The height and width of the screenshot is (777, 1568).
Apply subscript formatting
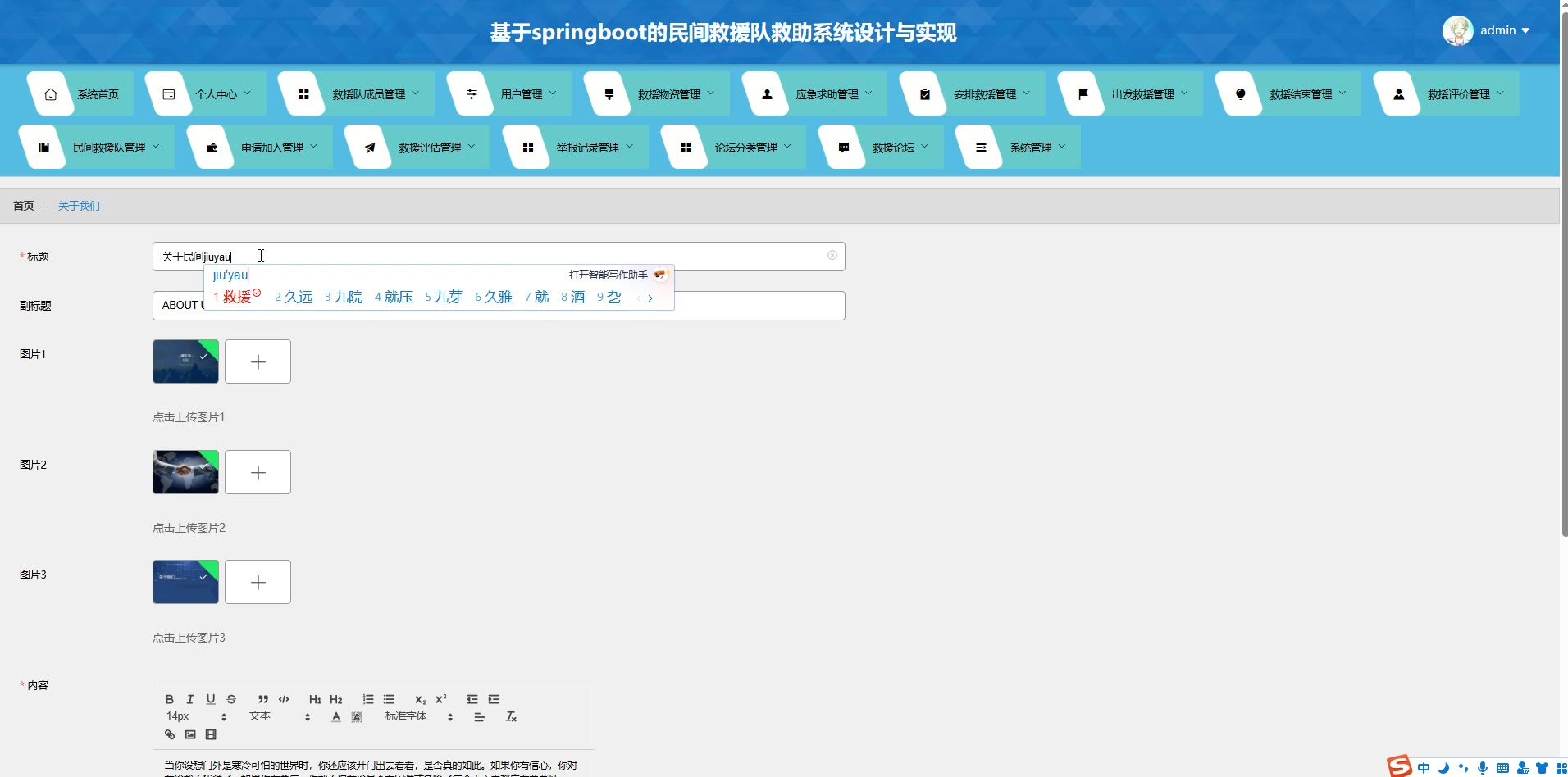420,699
